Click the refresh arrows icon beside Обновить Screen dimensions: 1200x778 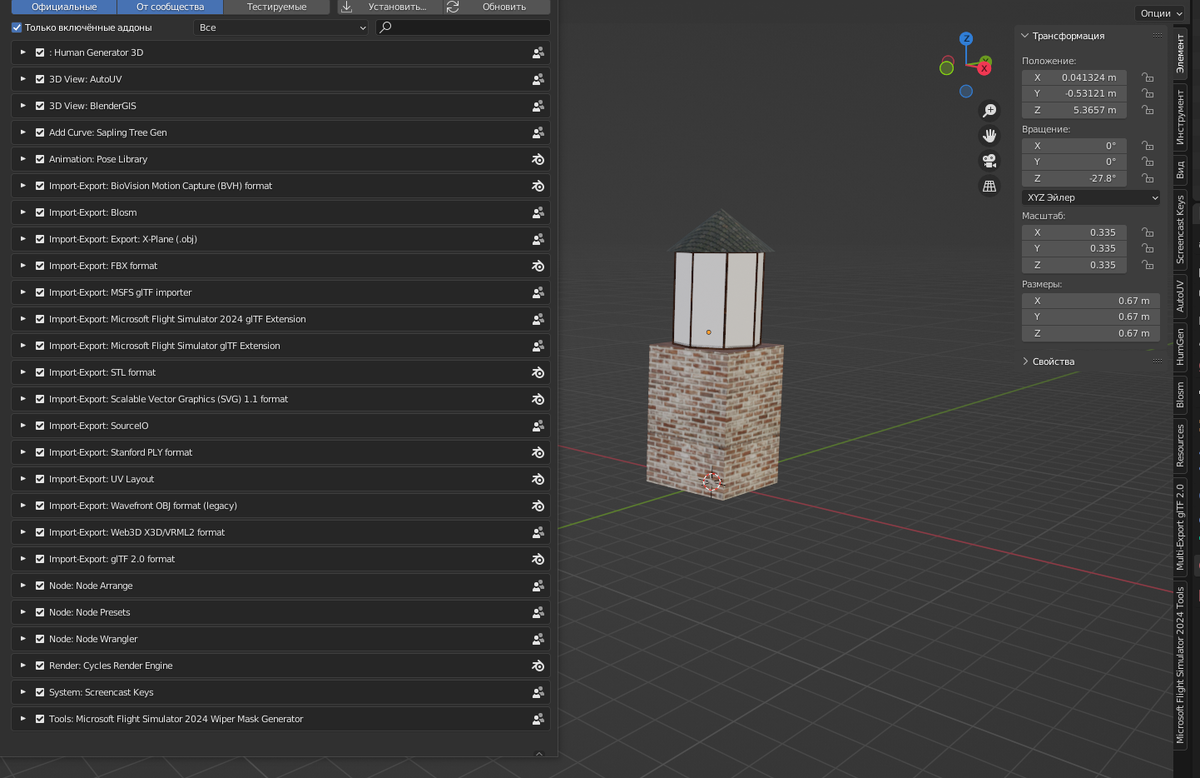point(453,7)
